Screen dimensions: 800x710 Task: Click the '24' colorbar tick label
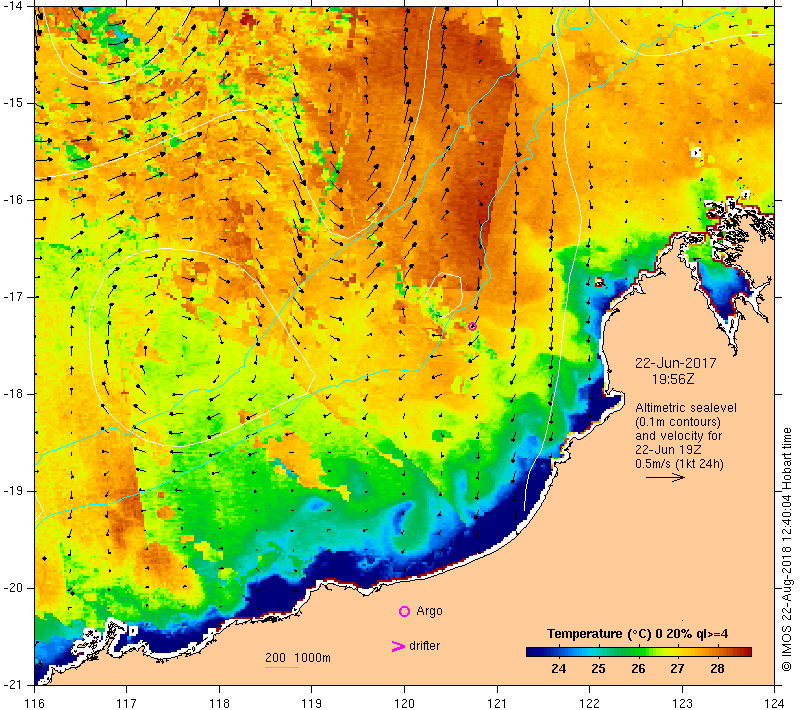click(x=559, y=669)
